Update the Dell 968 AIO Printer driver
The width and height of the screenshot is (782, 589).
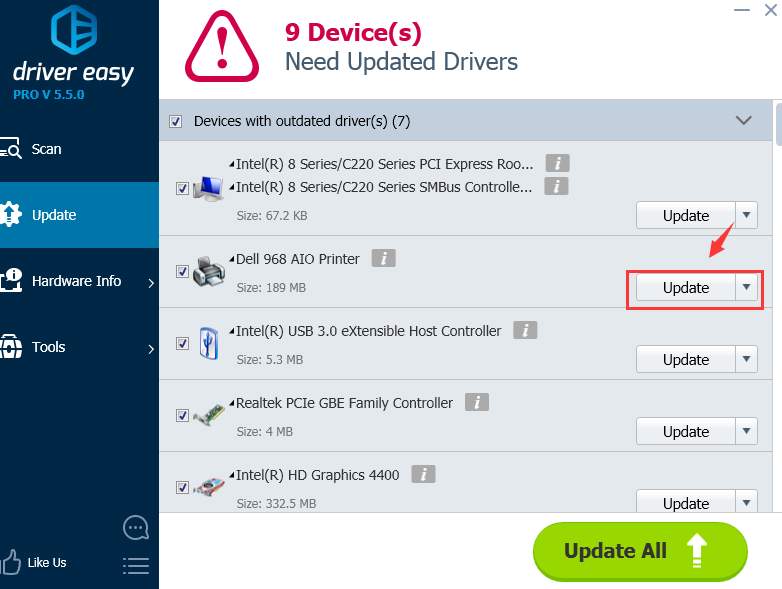point(686,287)
